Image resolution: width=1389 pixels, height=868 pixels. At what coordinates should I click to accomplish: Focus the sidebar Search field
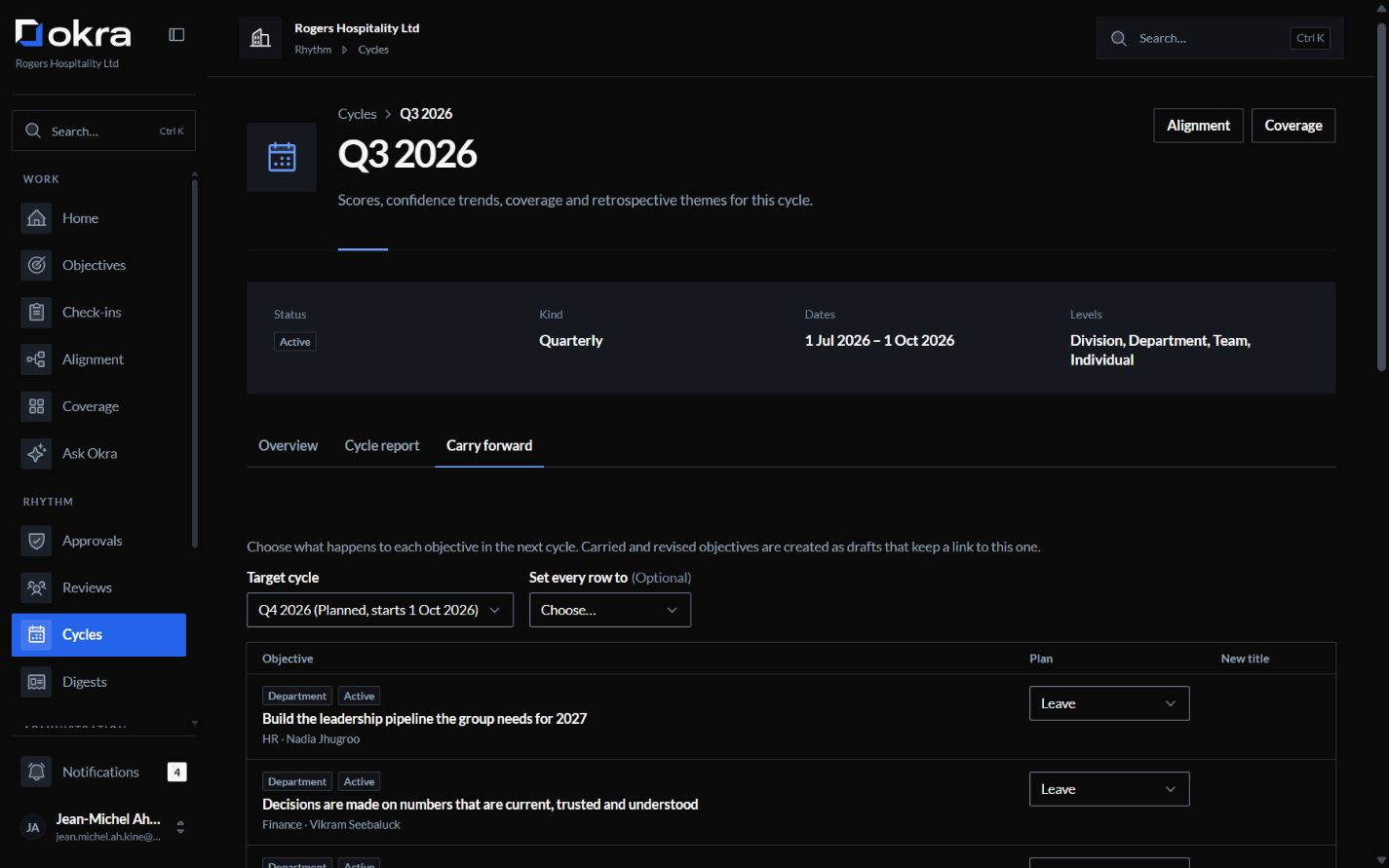(x=103, y=131)
